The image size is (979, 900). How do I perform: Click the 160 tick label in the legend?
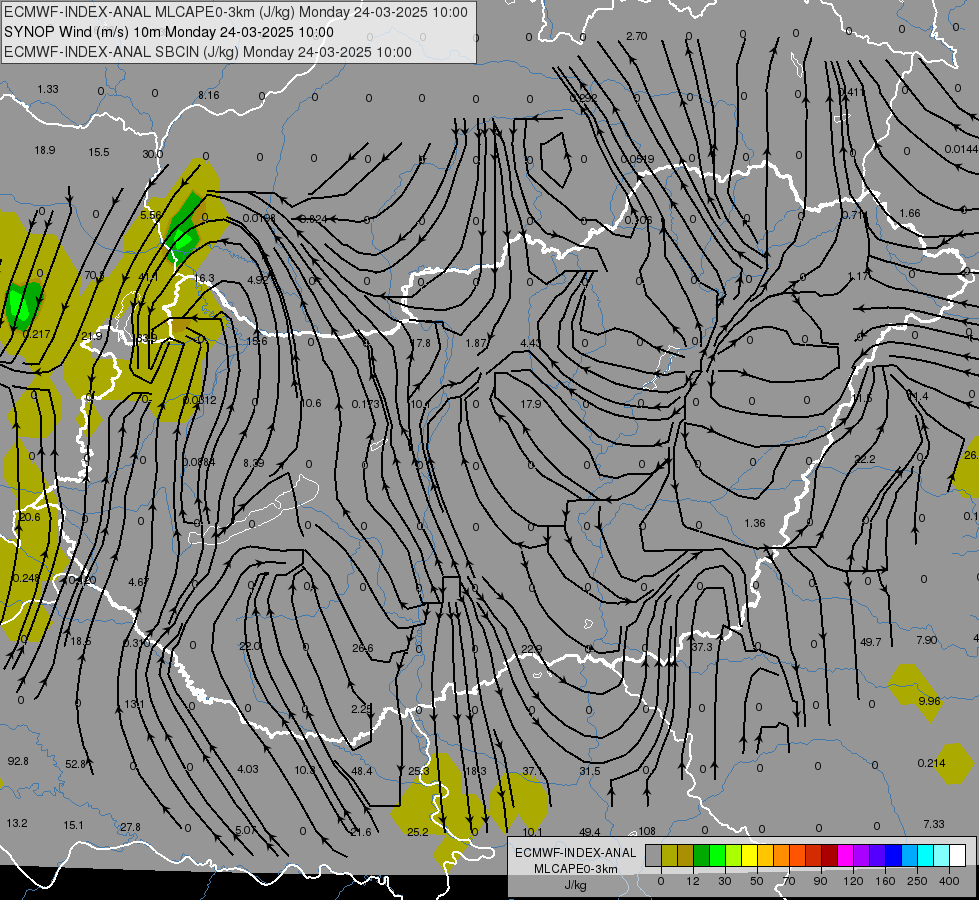tap(885, 881)
